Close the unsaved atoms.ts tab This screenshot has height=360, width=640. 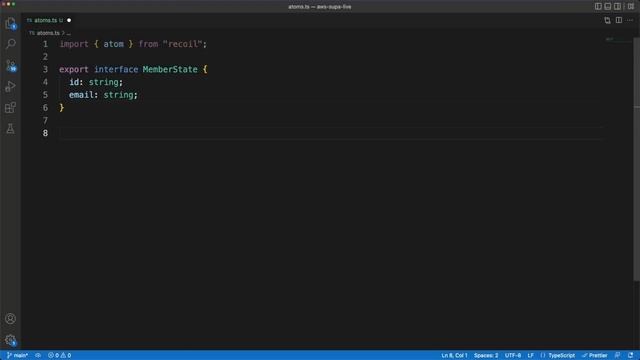(69, 20)
